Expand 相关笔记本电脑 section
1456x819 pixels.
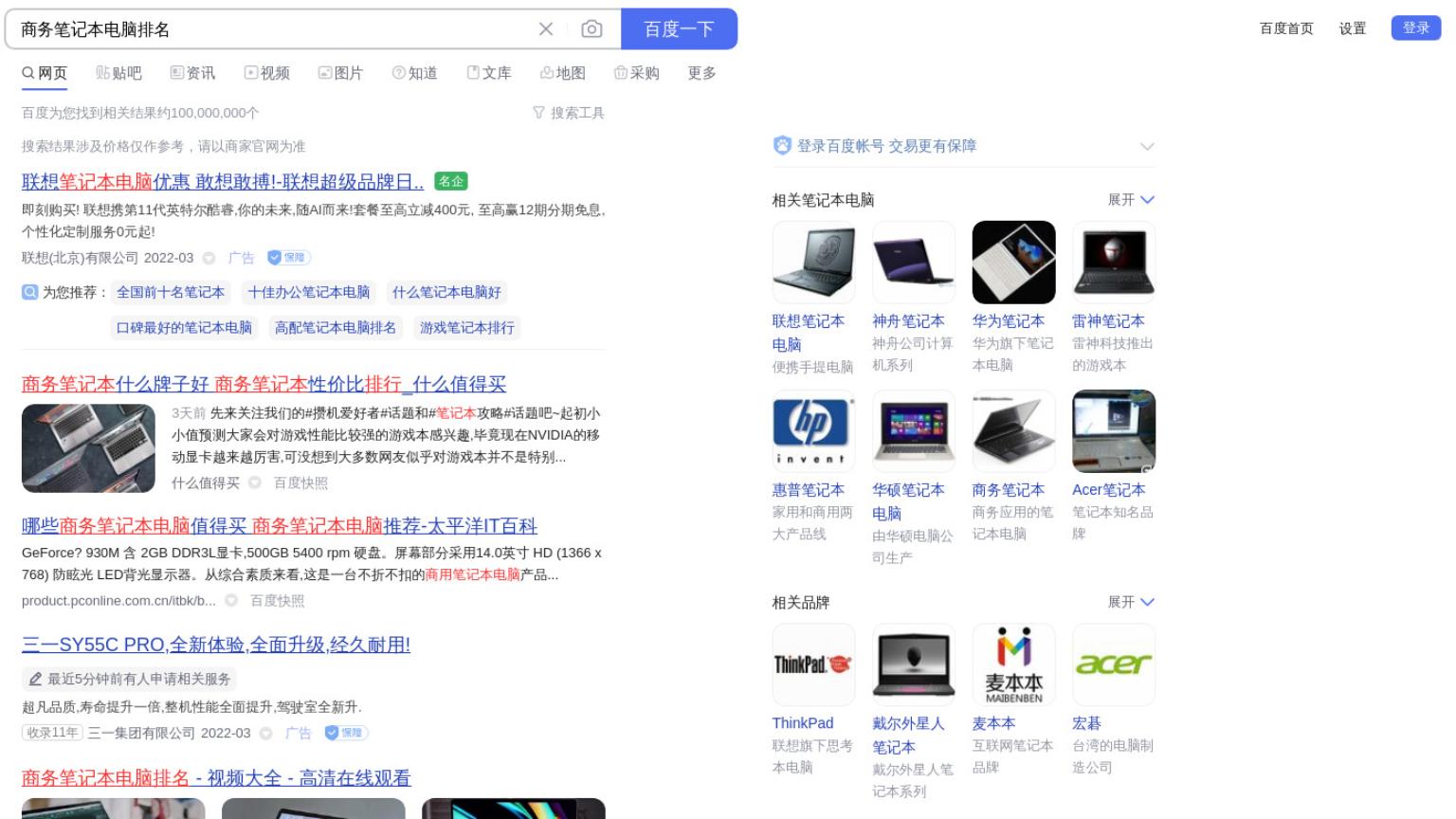coord(1131,200)
